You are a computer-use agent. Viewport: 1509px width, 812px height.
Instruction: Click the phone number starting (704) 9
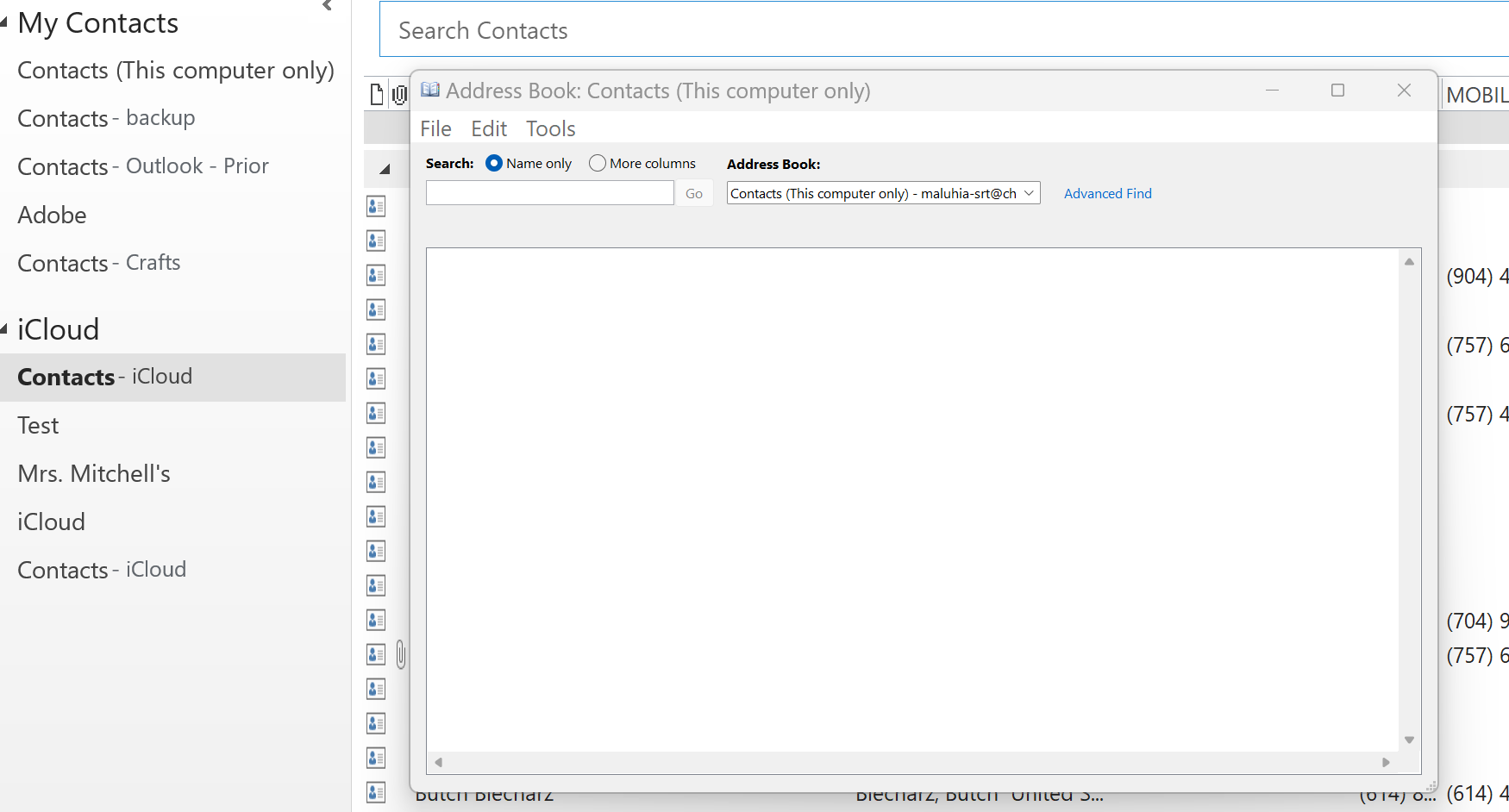pos(1477,621)
